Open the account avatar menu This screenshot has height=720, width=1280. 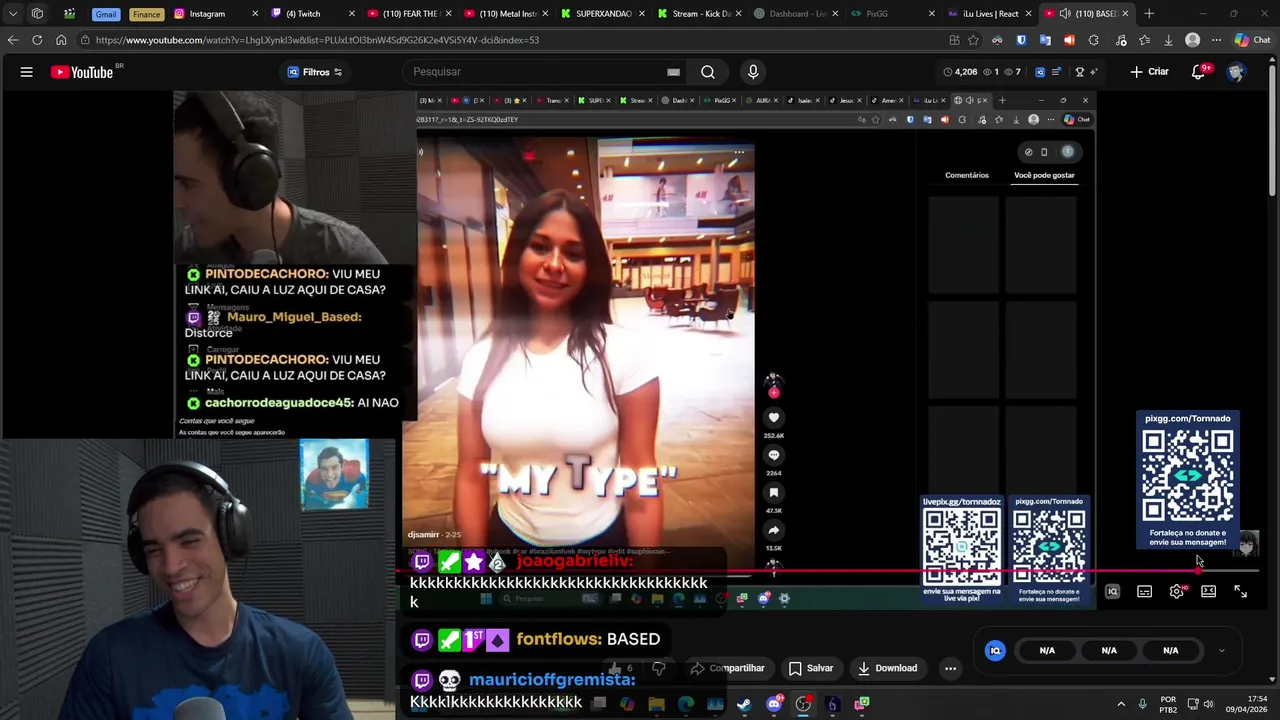click(x=1236, y=72)
